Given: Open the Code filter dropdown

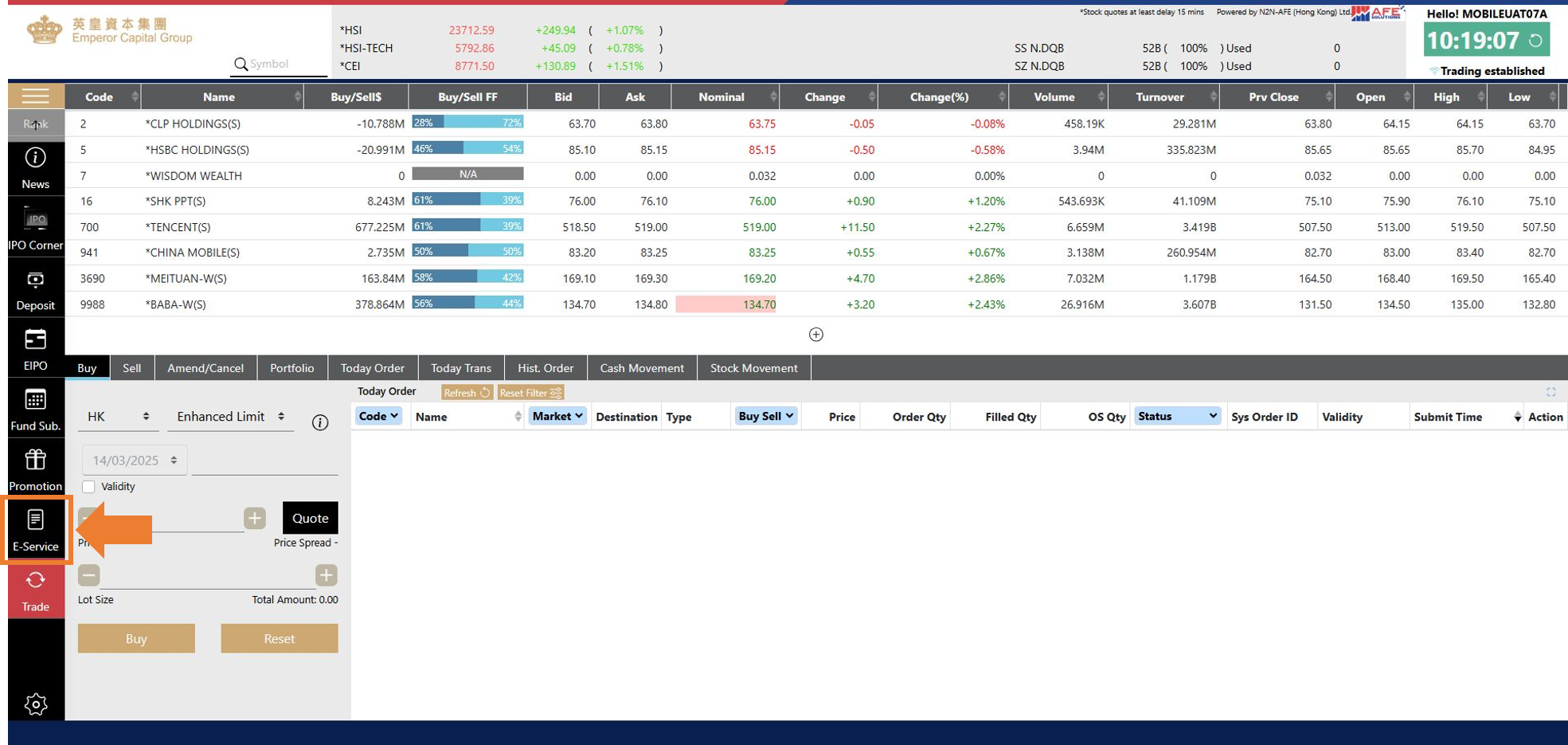Looking at the screenshot, I should [378, 416].
